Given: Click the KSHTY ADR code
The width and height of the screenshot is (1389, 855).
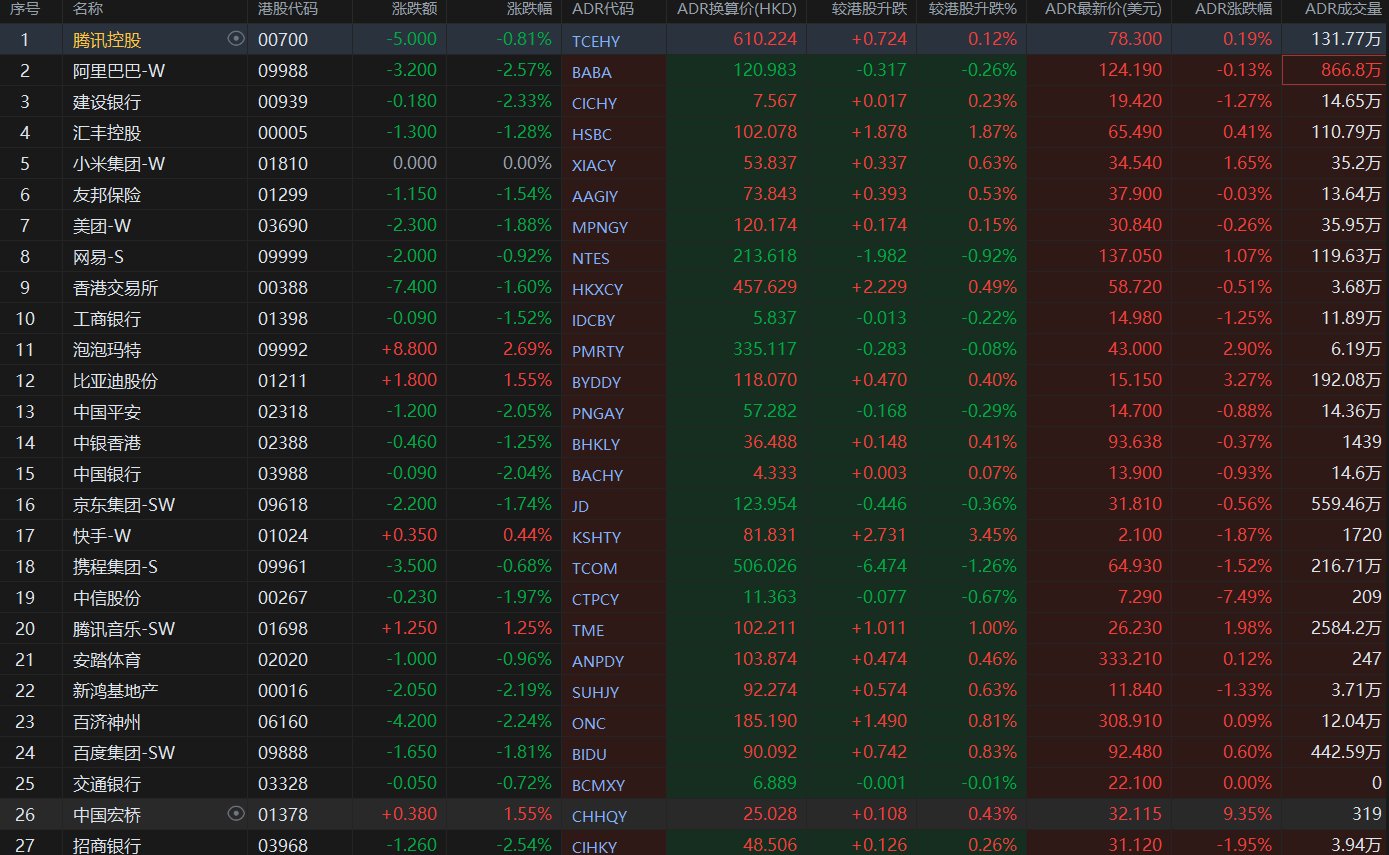Looking at the screenshot, I should (596, 537).
